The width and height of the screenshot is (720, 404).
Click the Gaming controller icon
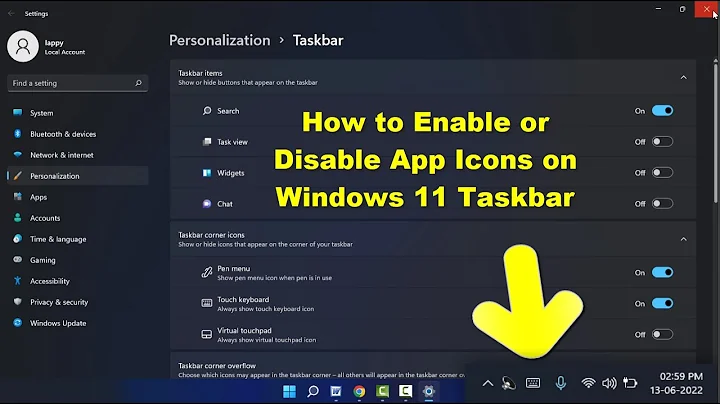17,259
